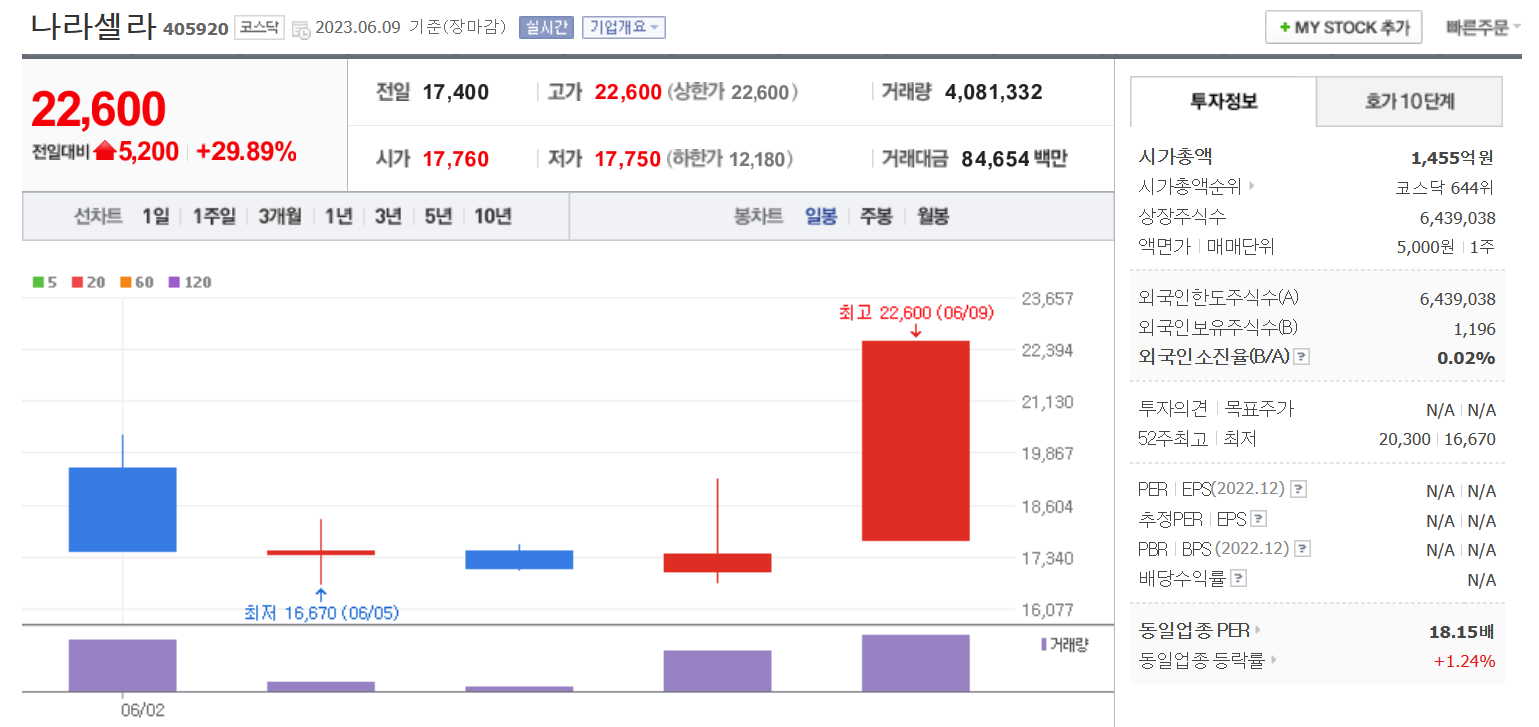The height and width of the screenshot is (727, 1539).
Task: Switch to the 투자정보 tab
Action: pos(1223,101)
